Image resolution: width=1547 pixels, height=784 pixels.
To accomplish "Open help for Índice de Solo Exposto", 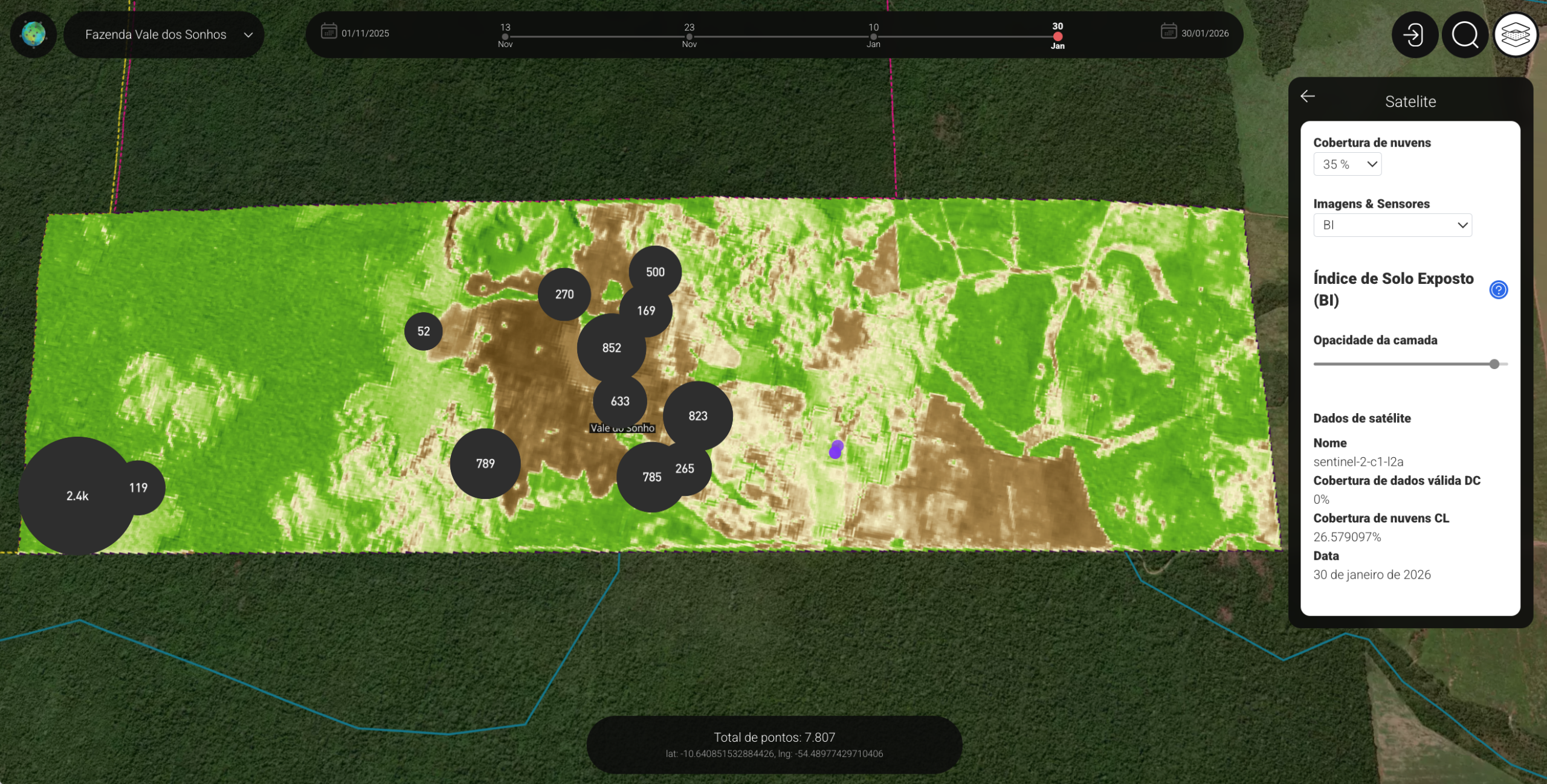I will pos(1498,290).
